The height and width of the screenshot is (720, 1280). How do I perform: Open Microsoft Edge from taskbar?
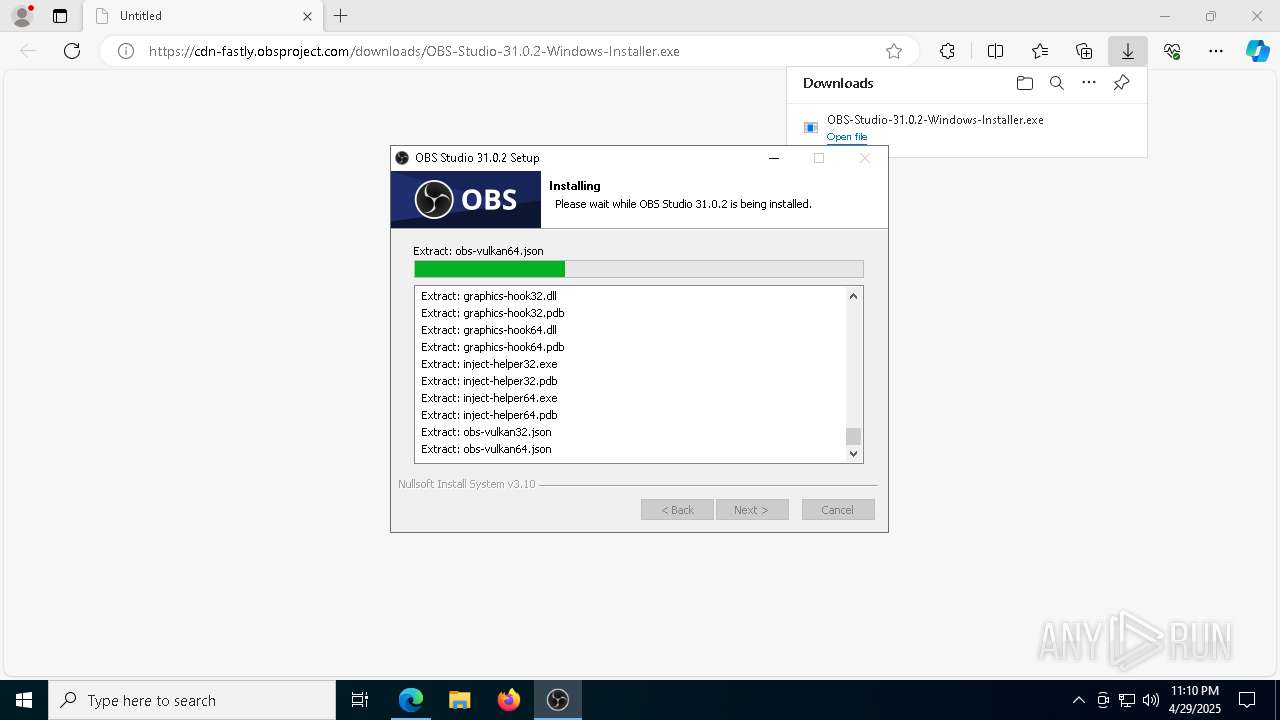tap(411, 700)
